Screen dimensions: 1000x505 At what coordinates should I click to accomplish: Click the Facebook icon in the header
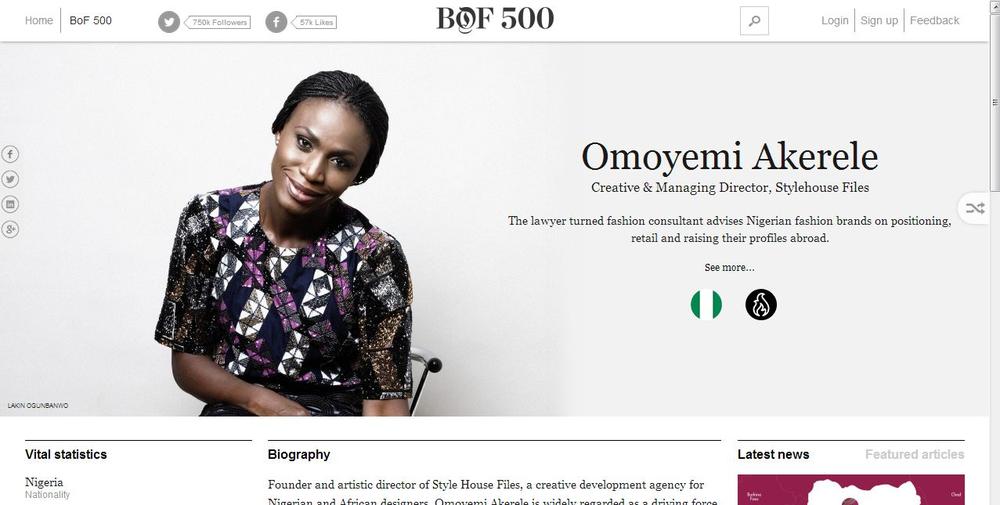point(276,22)
